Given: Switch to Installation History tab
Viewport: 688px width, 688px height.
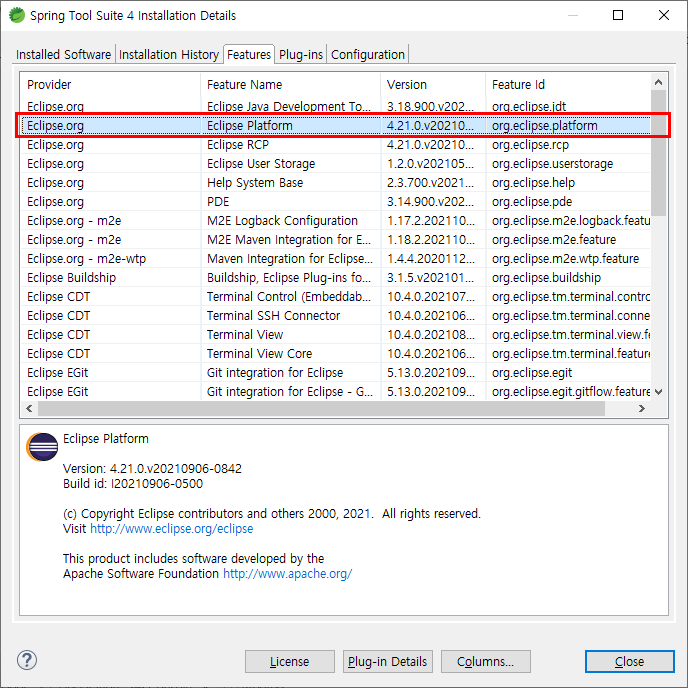Looking at the screenshot, I should point(169,54).
